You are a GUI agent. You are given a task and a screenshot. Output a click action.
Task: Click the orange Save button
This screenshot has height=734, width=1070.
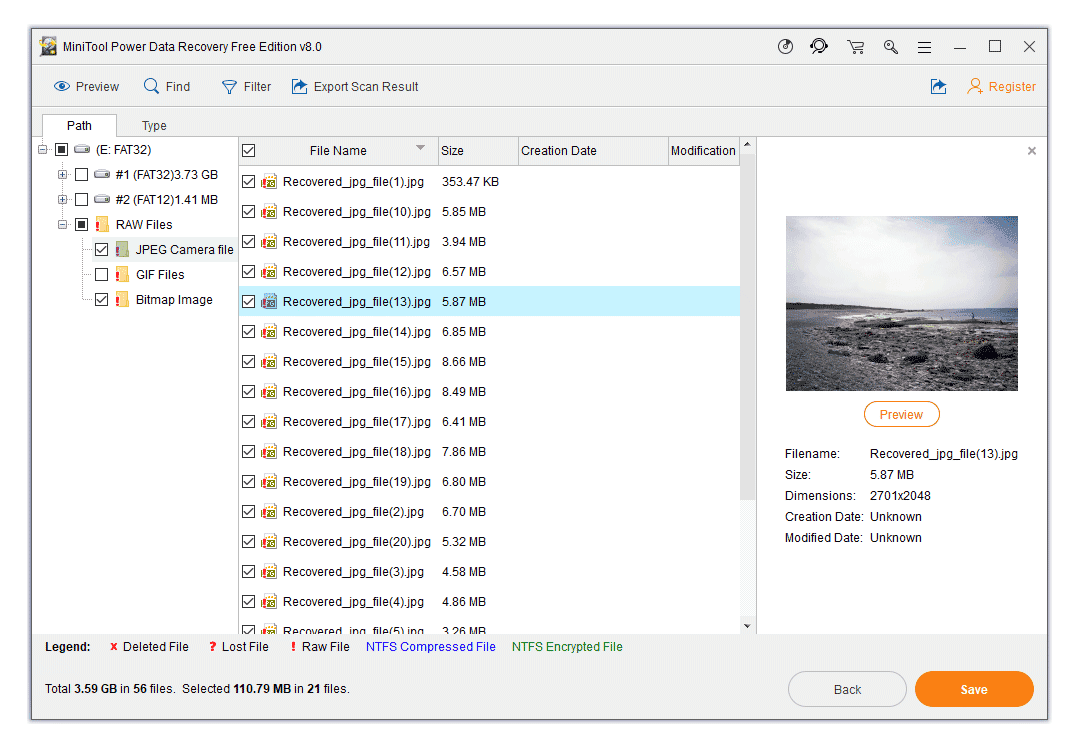(x=974, y=689)
